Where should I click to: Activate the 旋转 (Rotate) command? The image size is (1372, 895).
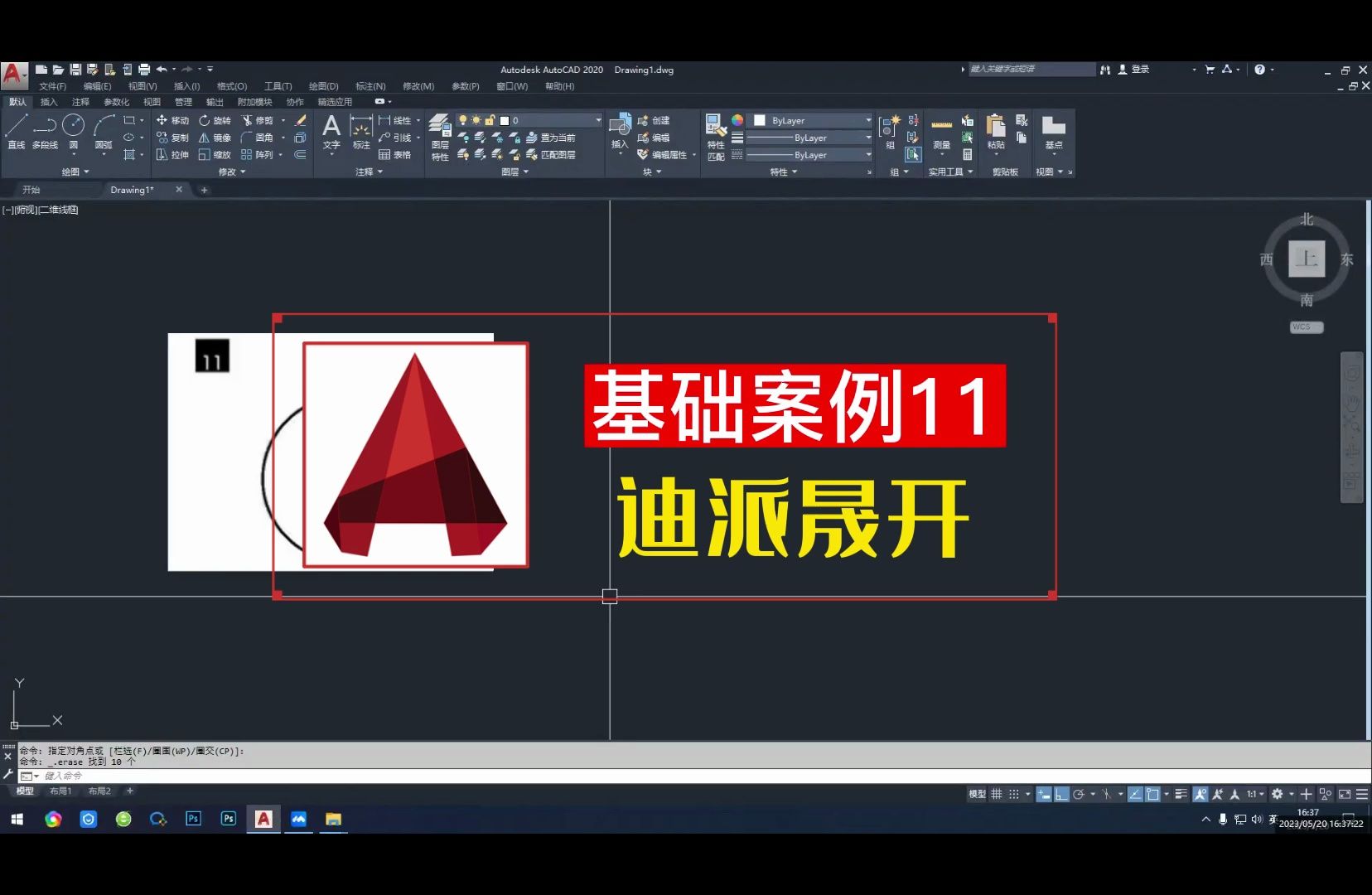(x=215, y=120)
